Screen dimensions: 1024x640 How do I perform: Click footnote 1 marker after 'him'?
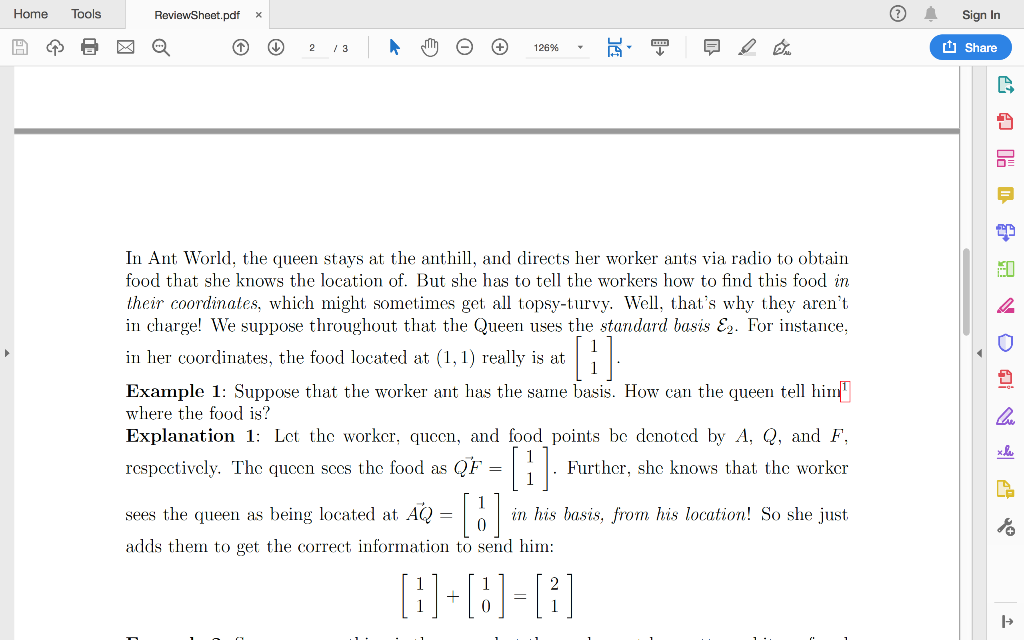pos(844,392)
